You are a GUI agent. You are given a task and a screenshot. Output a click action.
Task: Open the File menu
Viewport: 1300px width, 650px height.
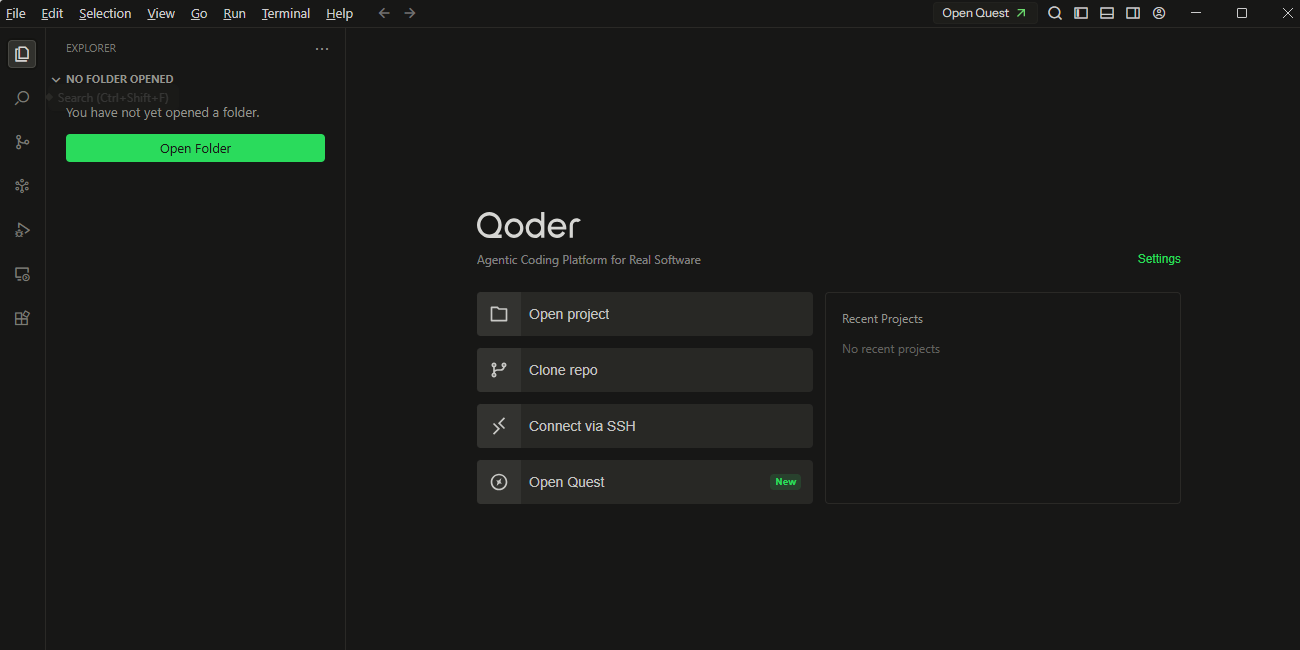(16, 13)
